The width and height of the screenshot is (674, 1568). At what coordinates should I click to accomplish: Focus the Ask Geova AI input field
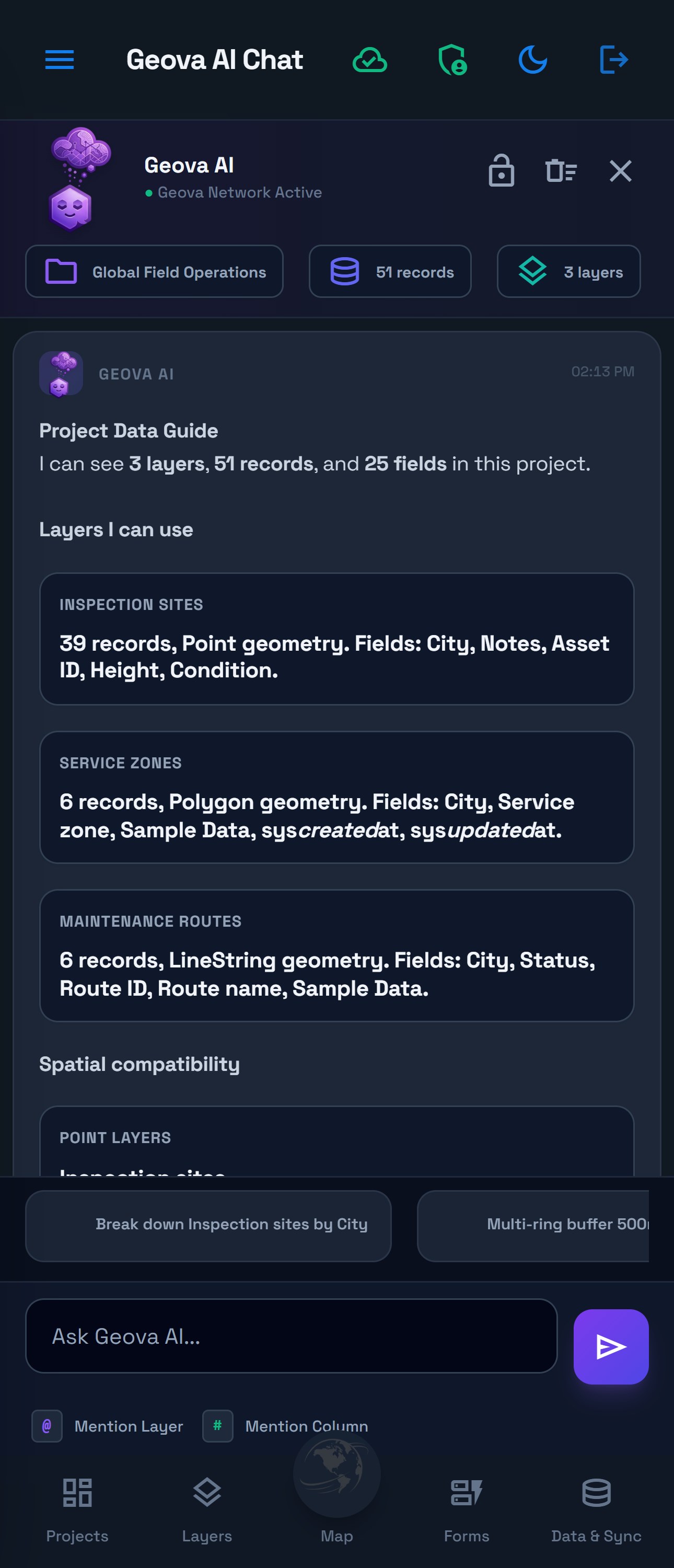click(292, 1336)
